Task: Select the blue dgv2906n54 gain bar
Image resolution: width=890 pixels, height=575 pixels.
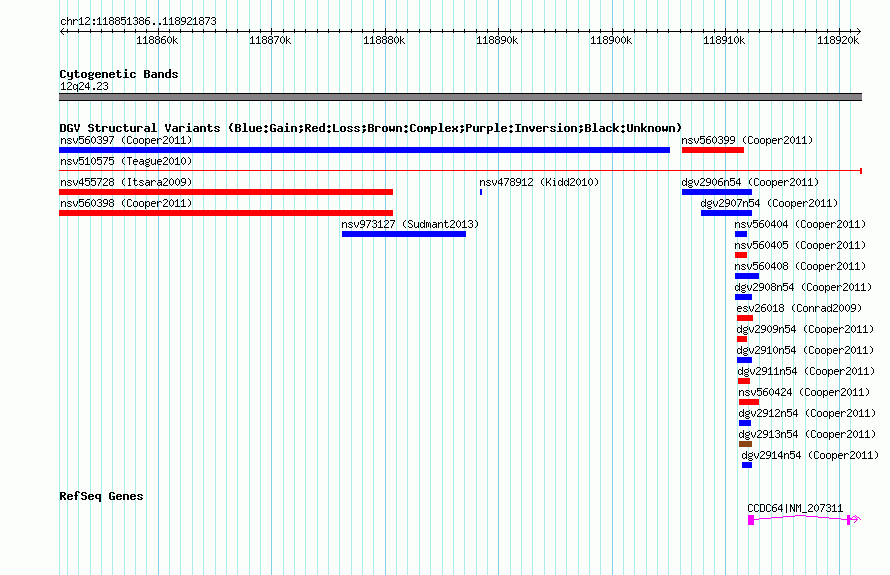Action: pyautogui.click(x=717, y=192)
